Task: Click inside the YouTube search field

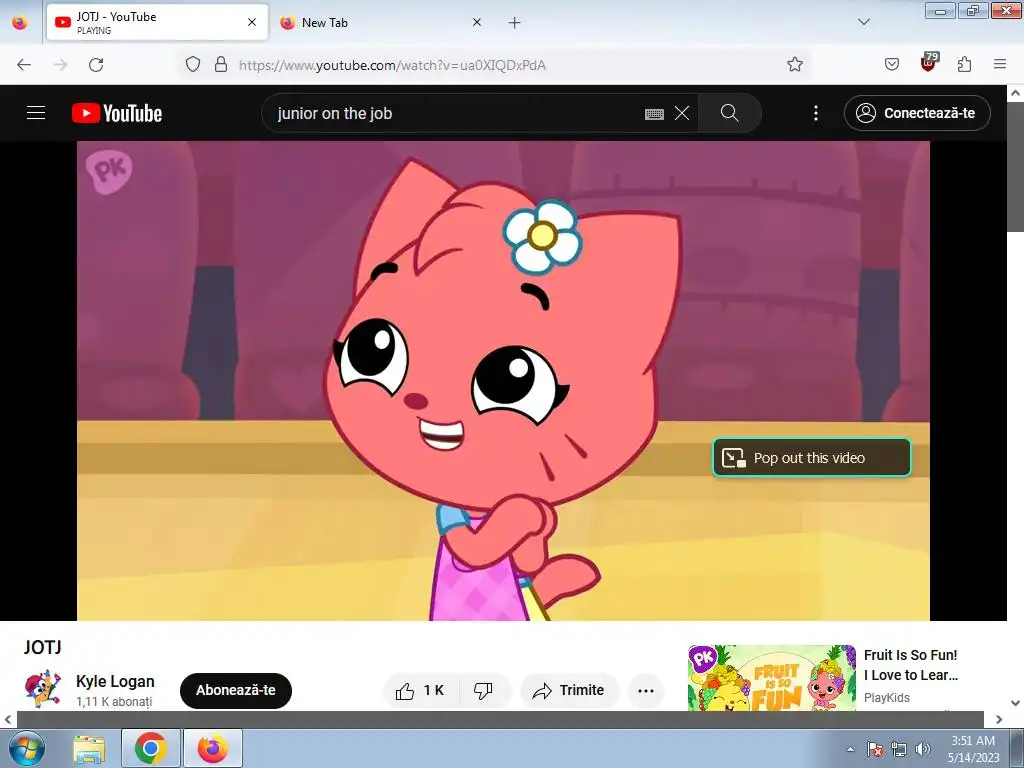Action: tap(457, 113)
